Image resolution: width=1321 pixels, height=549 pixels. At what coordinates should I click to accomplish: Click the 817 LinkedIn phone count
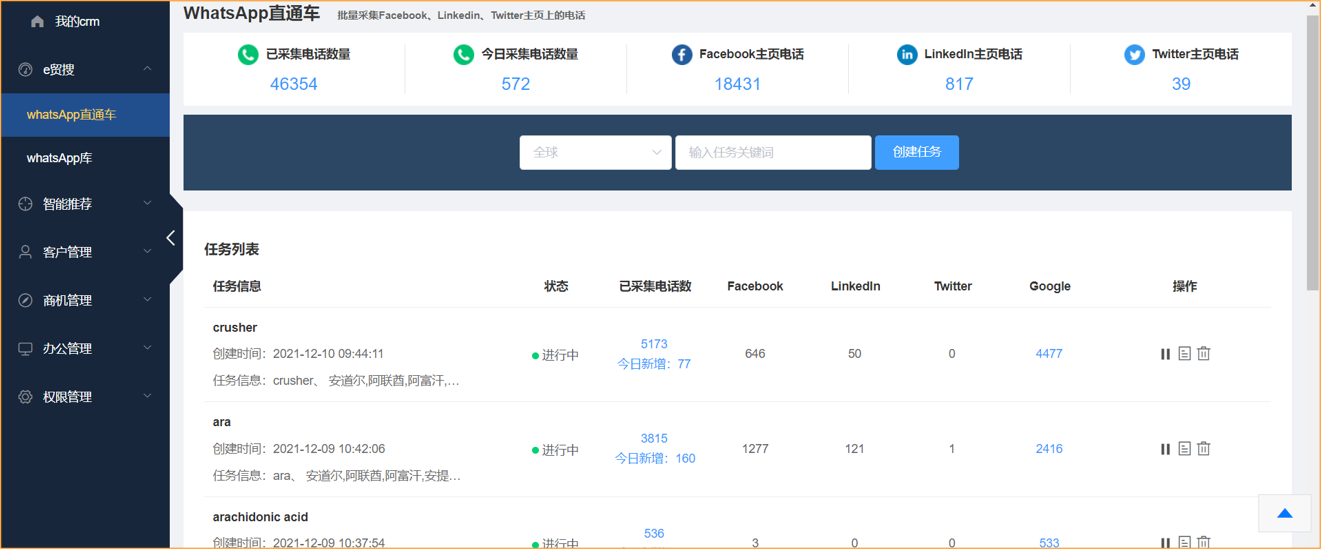tap(959, 84)
